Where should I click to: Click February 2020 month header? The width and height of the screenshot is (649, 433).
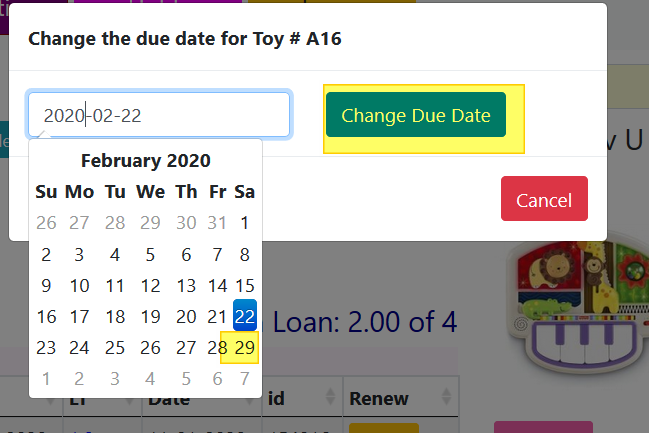click(x=145, y=161)
